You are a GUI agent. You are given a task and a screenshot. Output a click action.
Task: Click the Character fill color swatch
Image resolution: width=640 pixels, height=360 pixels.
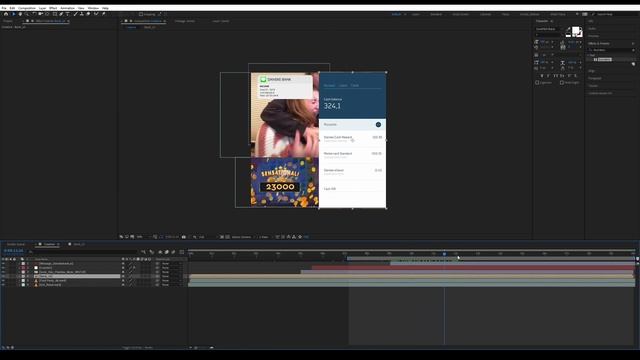click(576, 30)
